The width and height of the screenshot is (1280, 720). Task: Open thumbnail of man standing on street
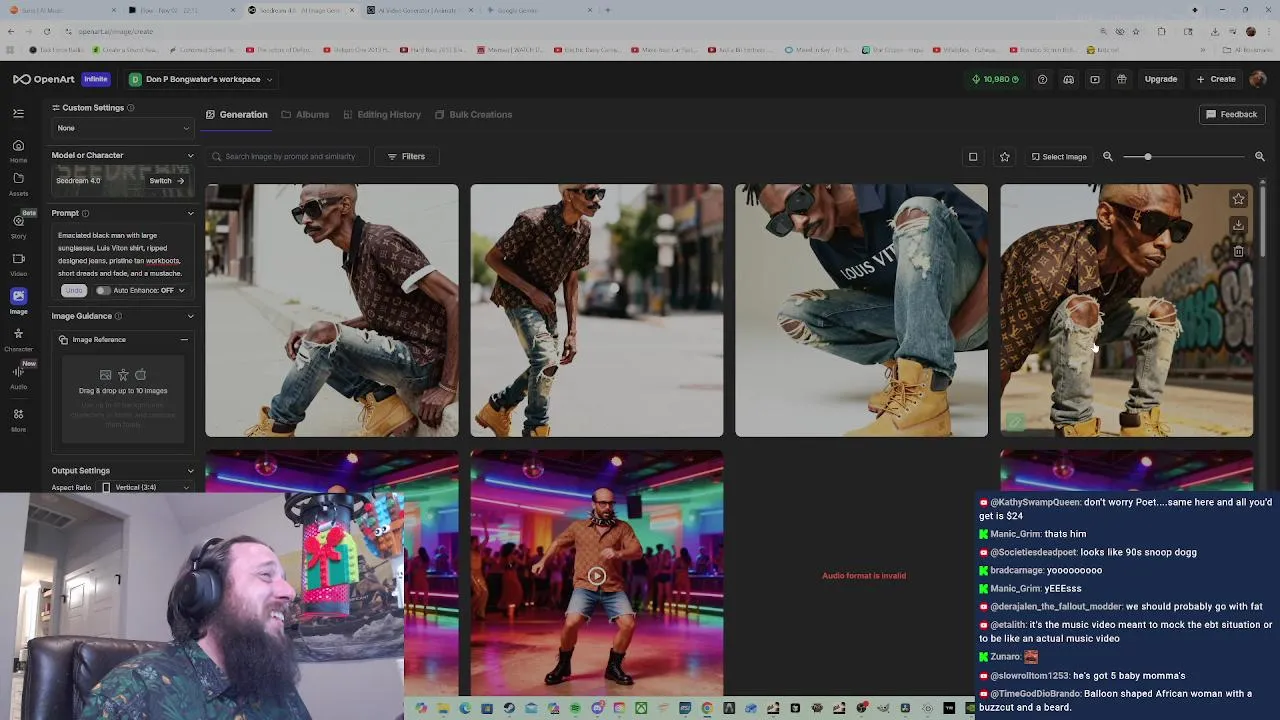597,310
